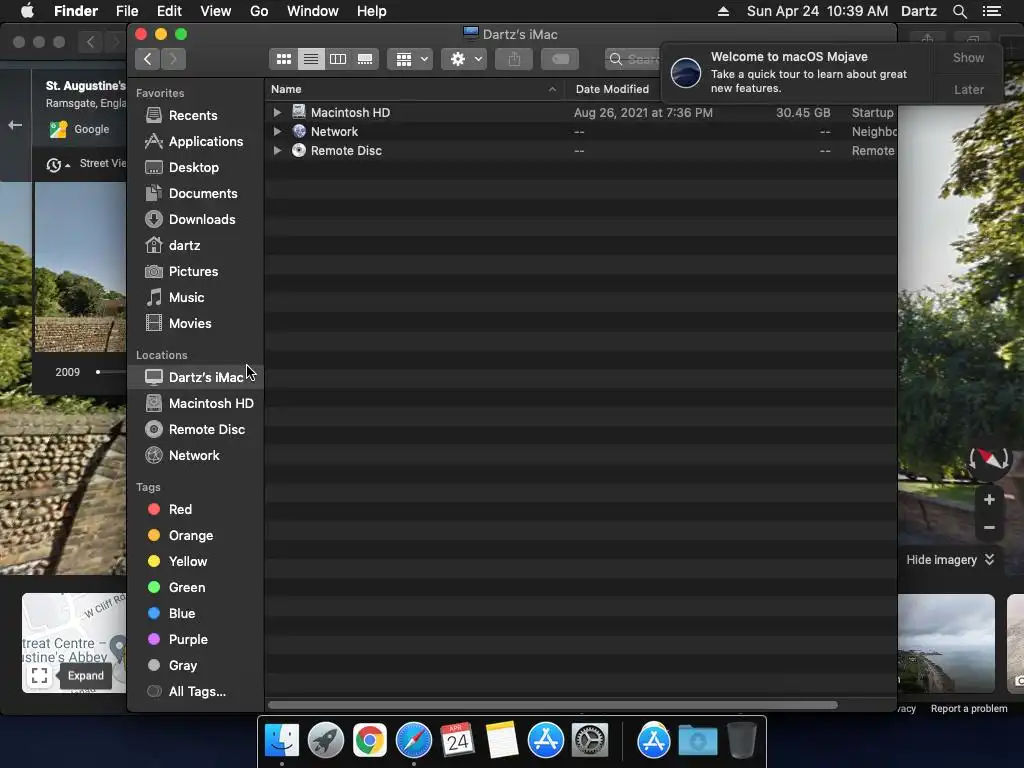Open dartz home folder in sidebar

point(184,246)
